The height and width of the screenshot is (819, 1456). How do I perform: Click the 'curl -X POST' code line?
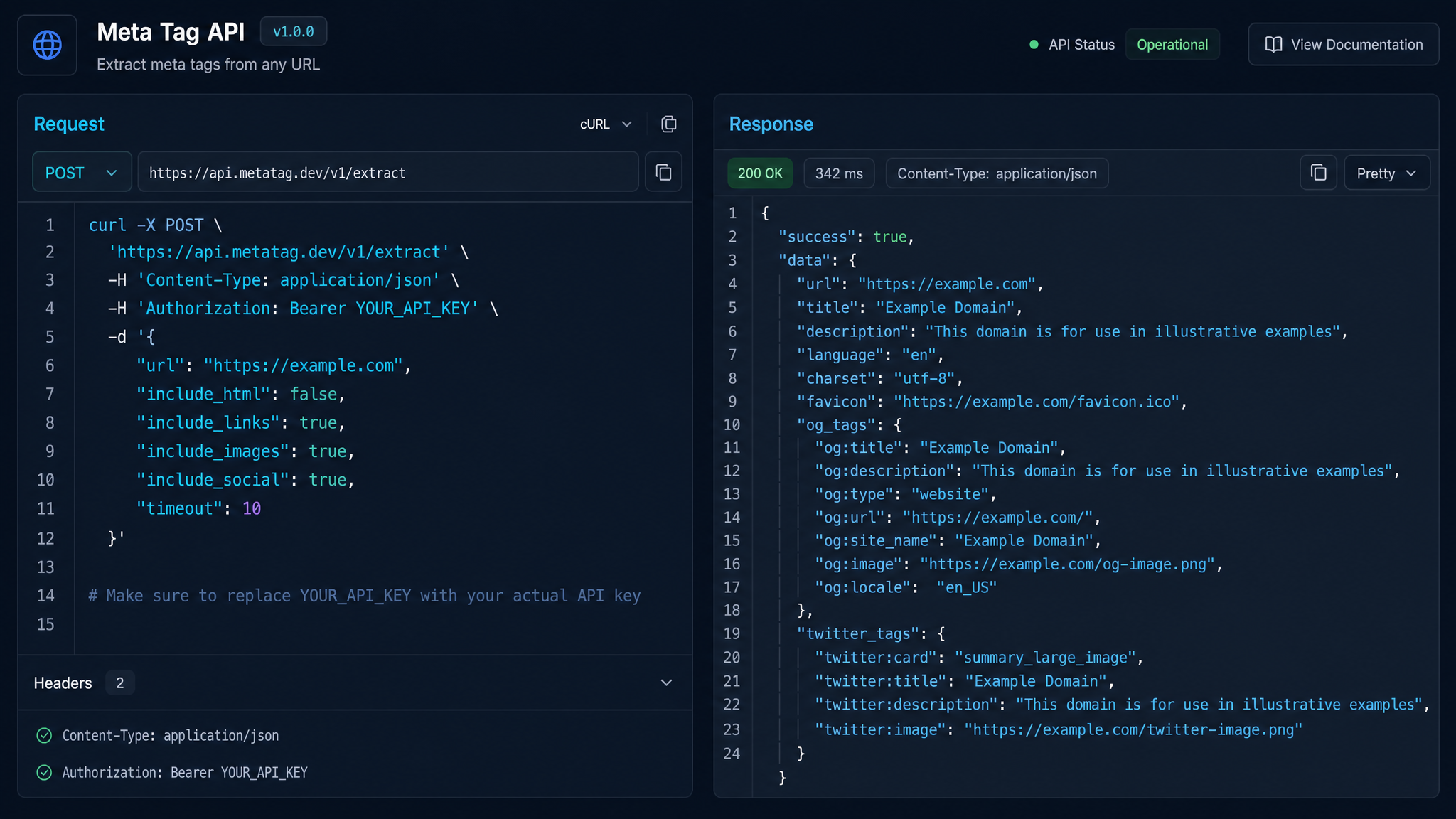[x=156, y=225]
